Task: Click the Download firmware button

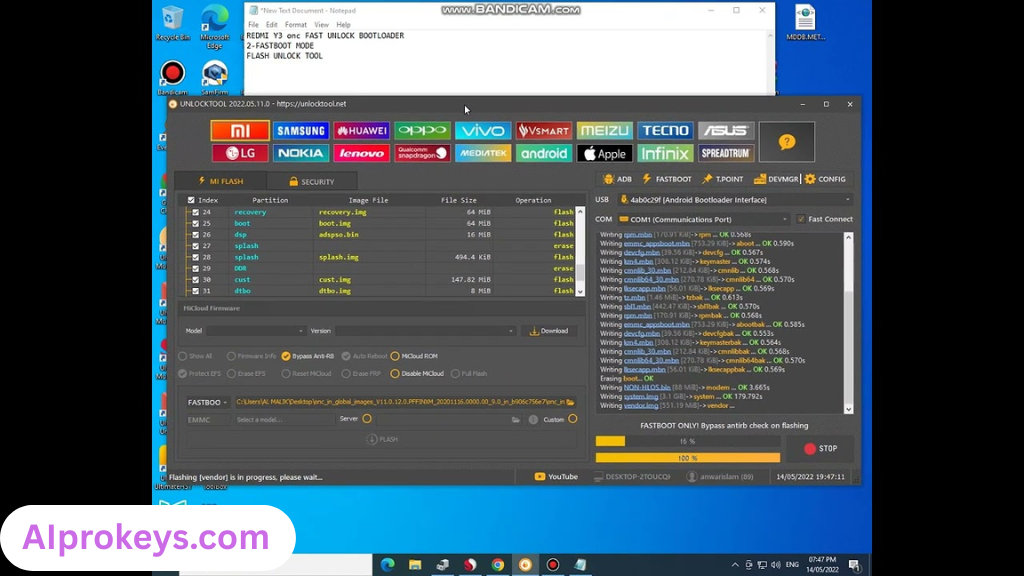Action: point(549,331)
